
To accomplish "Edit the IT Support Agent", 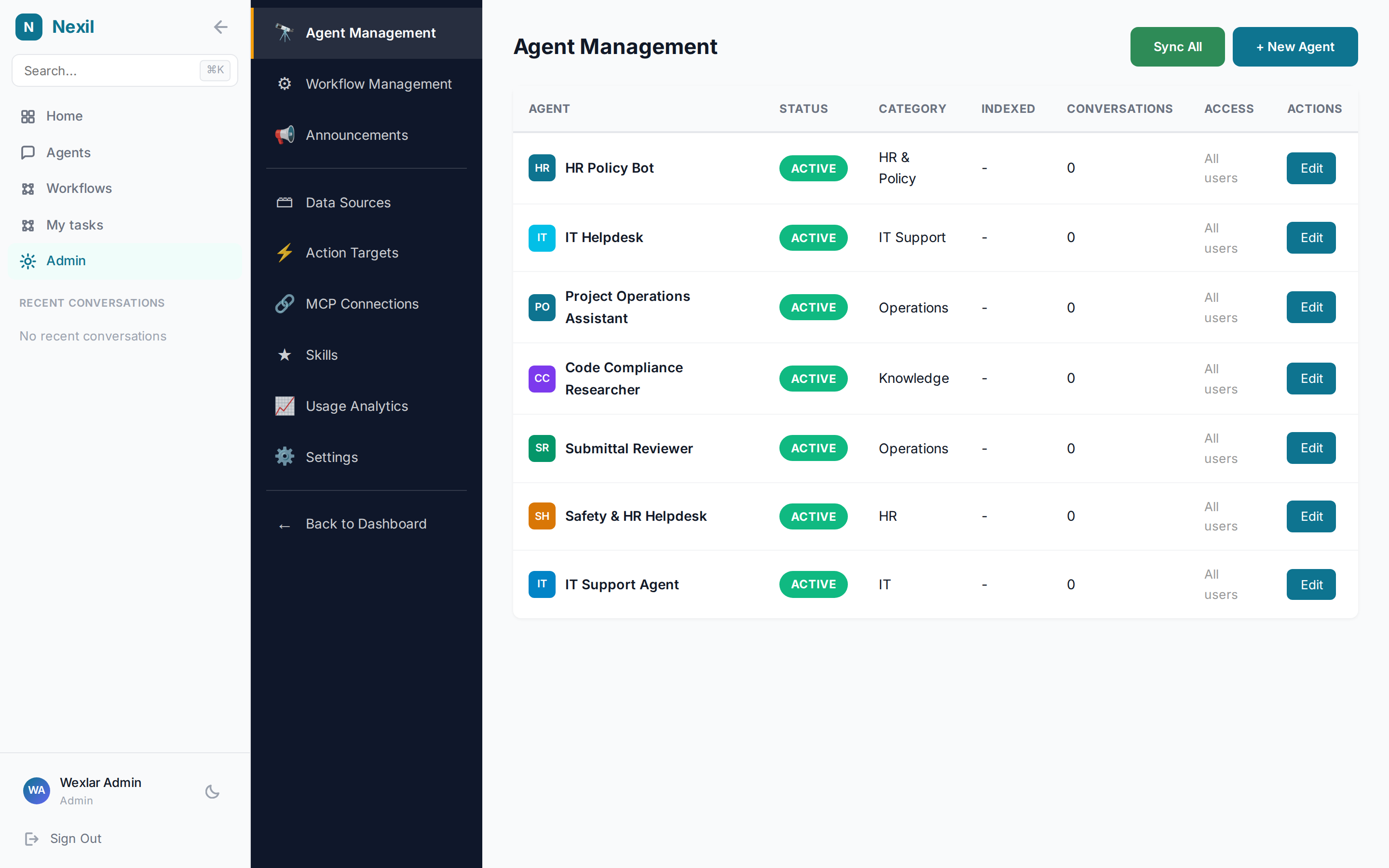I will tap(1311, 584).
